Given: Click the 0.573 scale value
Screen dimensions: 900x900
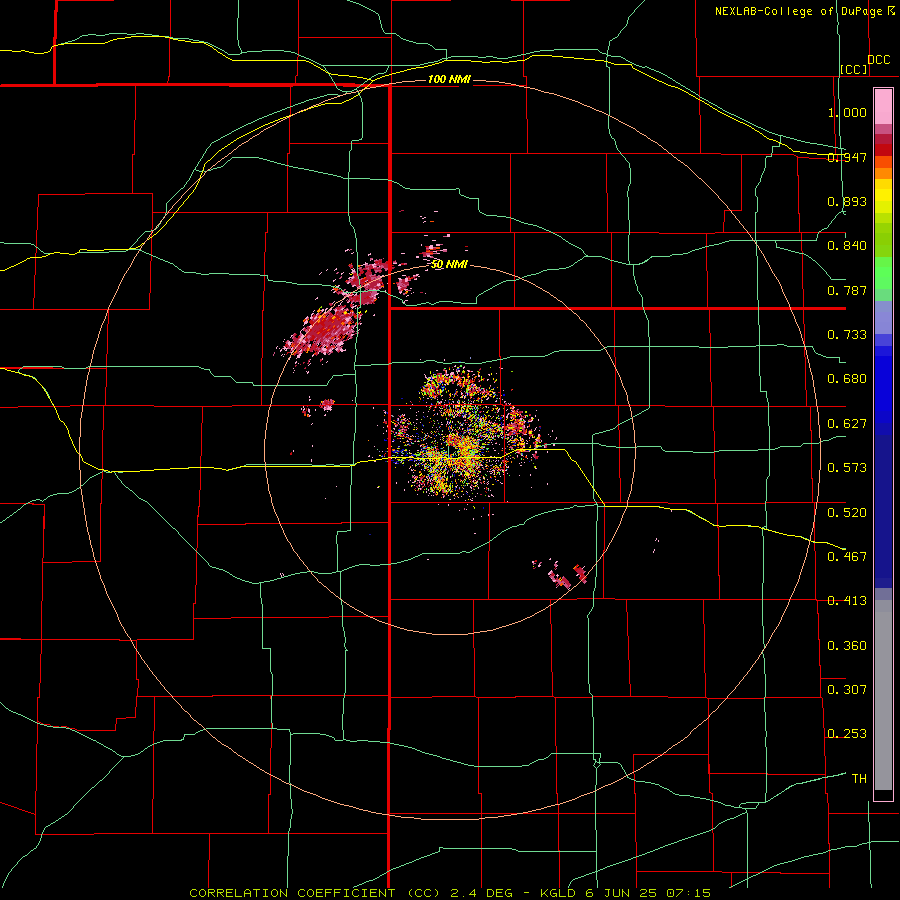Looking at the screenshot, I should tap(847, 468).
